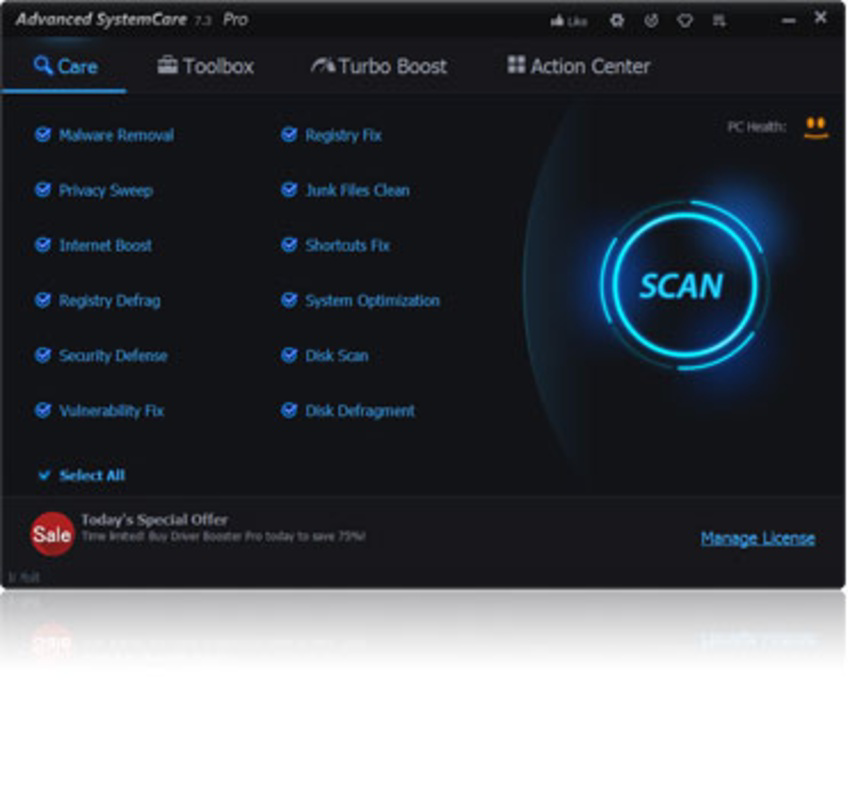Toggle the Disk Scan checkbox
Viewport: 848px width, 800px height.
[x=289, y=355]
